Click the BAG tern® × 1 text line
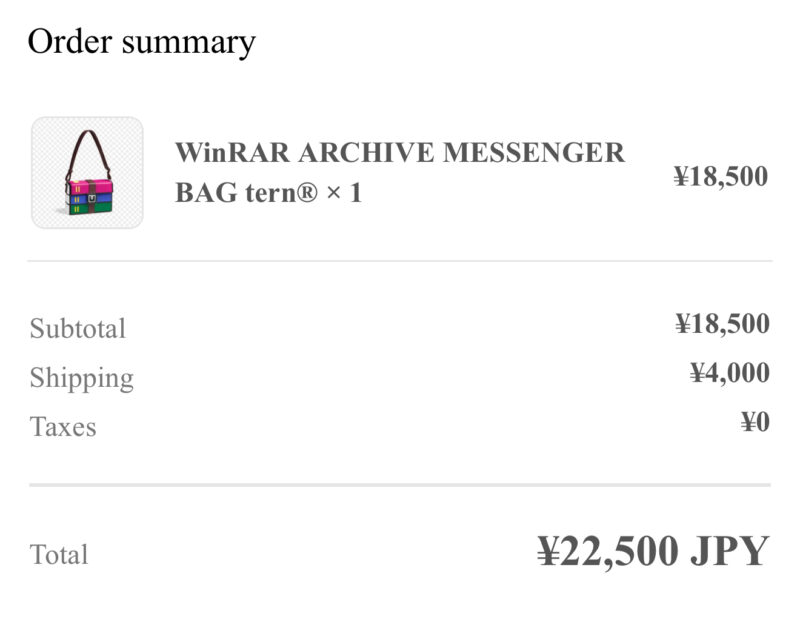This screenshot has width=800, height=636. (x=268, y=193)
